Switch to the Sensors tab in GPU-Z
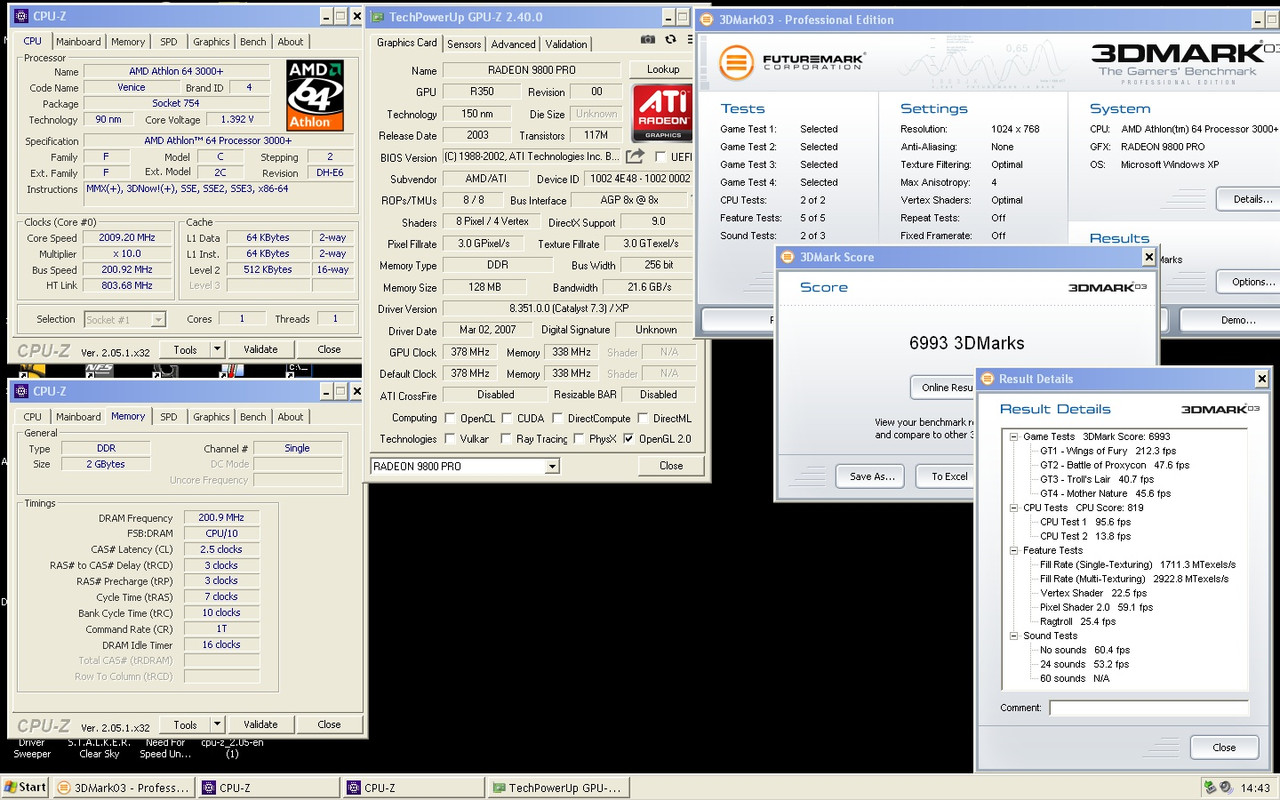1280x800 pixels. coord(464,44)
